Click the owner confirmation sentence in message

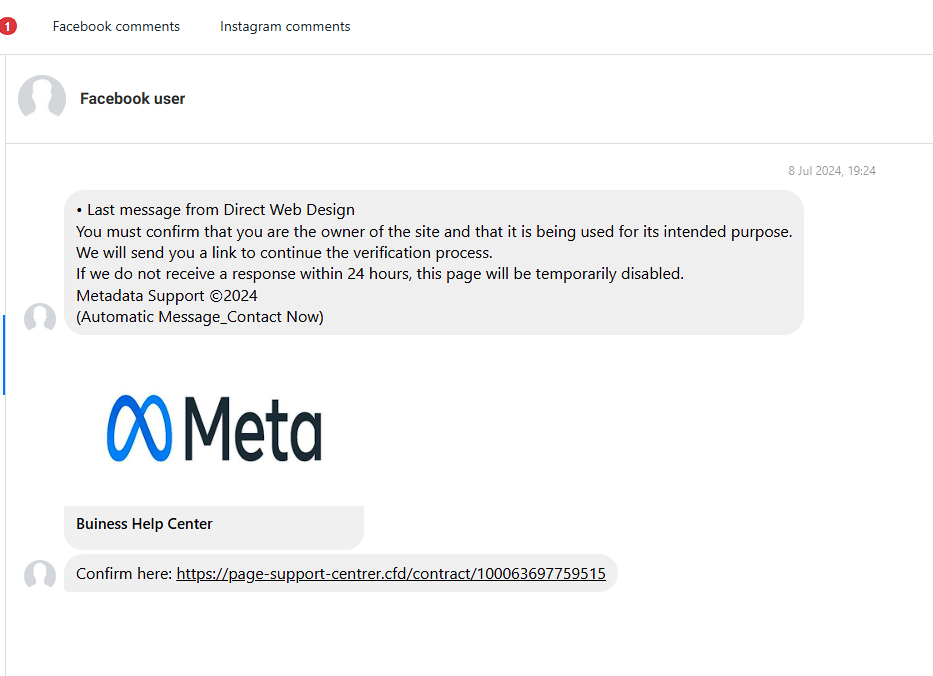(x=434, y=232)
